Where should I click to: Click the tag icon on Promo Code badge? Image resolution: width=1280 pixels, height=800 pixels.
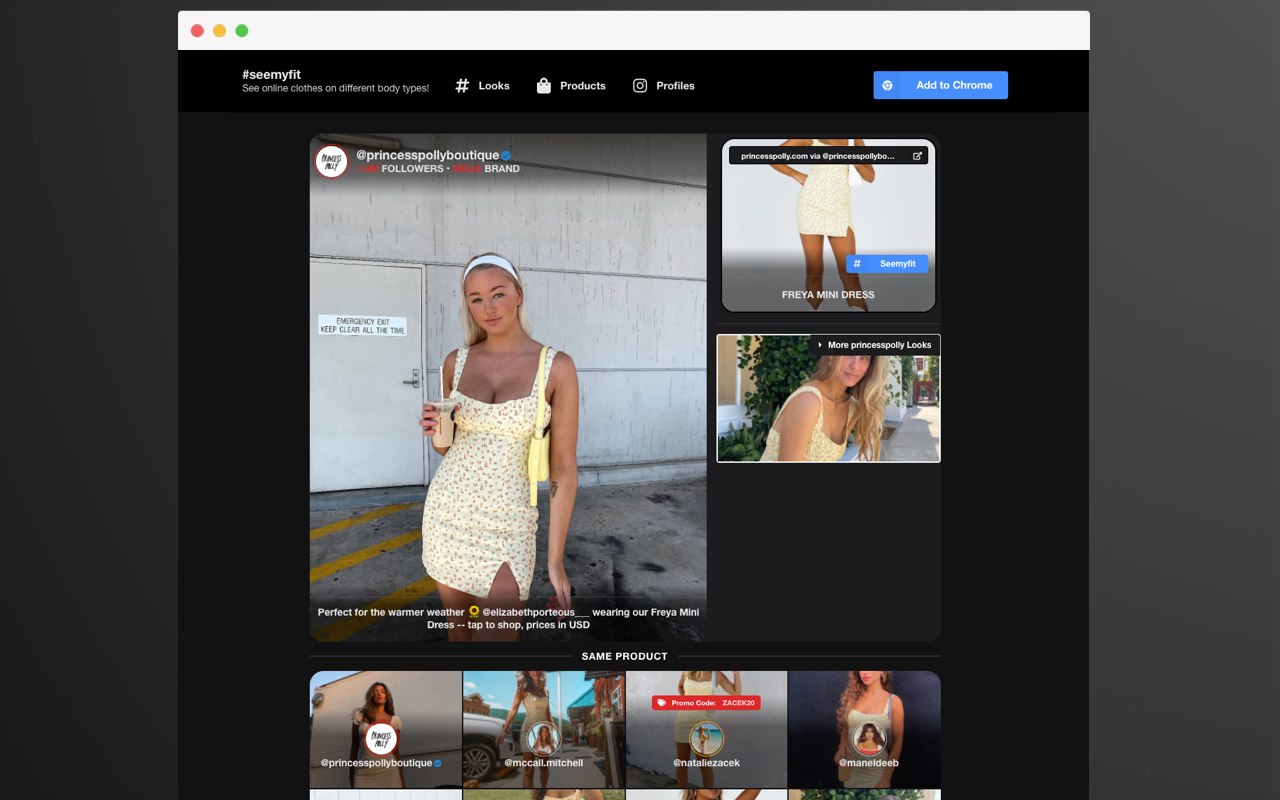click(662, 703)
